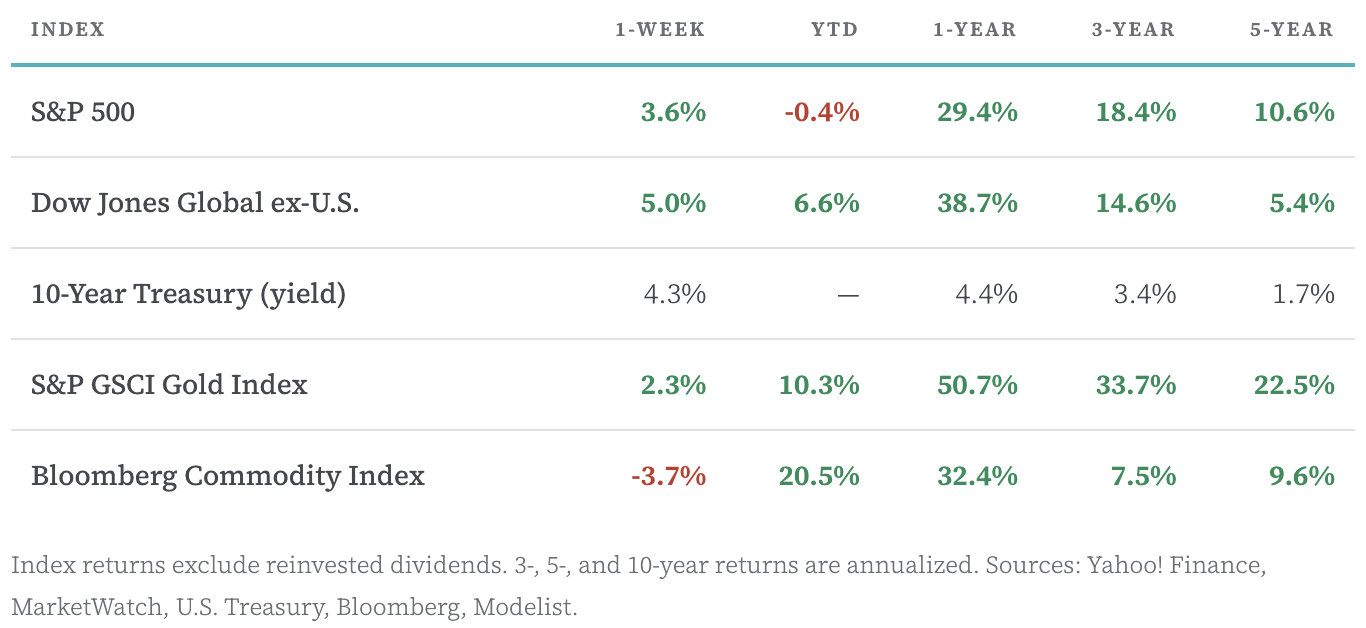Click the 5-YEAR column header
Image resolution: width=1366 pixels, height=628 pixels.
1291,30
